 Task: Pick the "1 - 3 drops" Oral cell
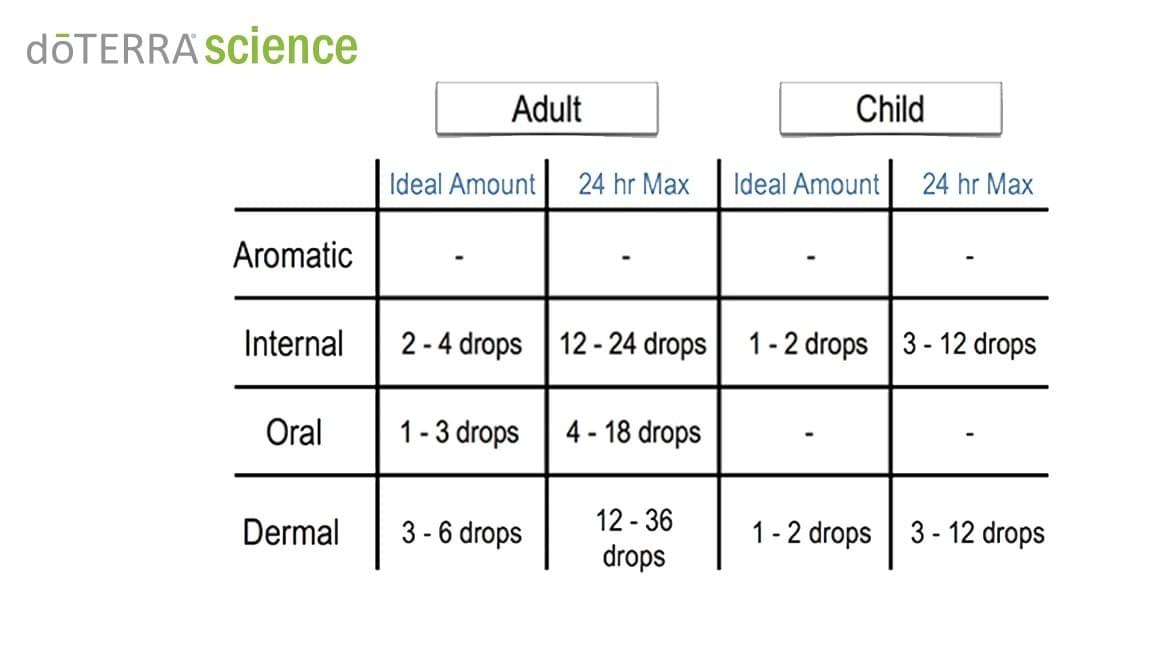460,433
